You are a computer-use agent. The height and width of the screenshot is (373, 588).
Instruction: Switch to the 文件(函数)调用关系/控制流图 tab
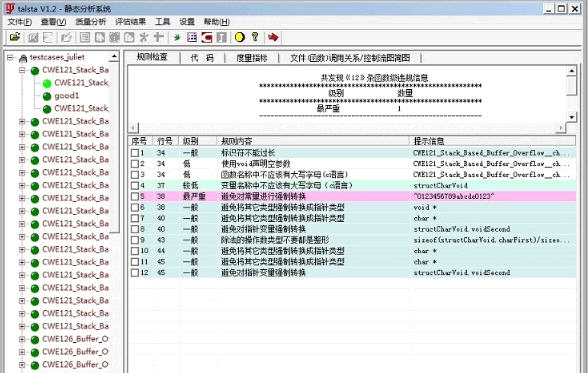[350, 58]
